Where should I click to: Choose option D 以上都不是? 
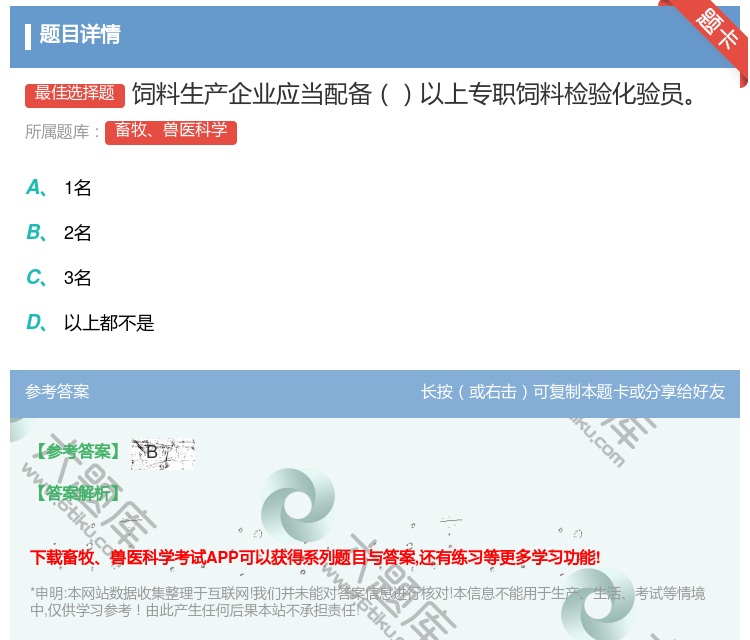pos(90,322)
